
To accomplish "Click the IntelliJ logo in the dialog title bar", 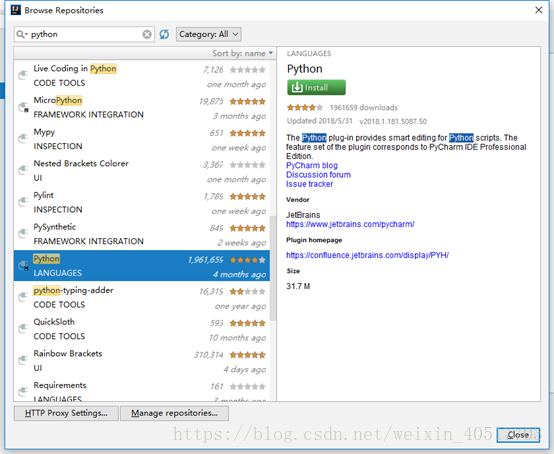I will (x=16, y=10).
